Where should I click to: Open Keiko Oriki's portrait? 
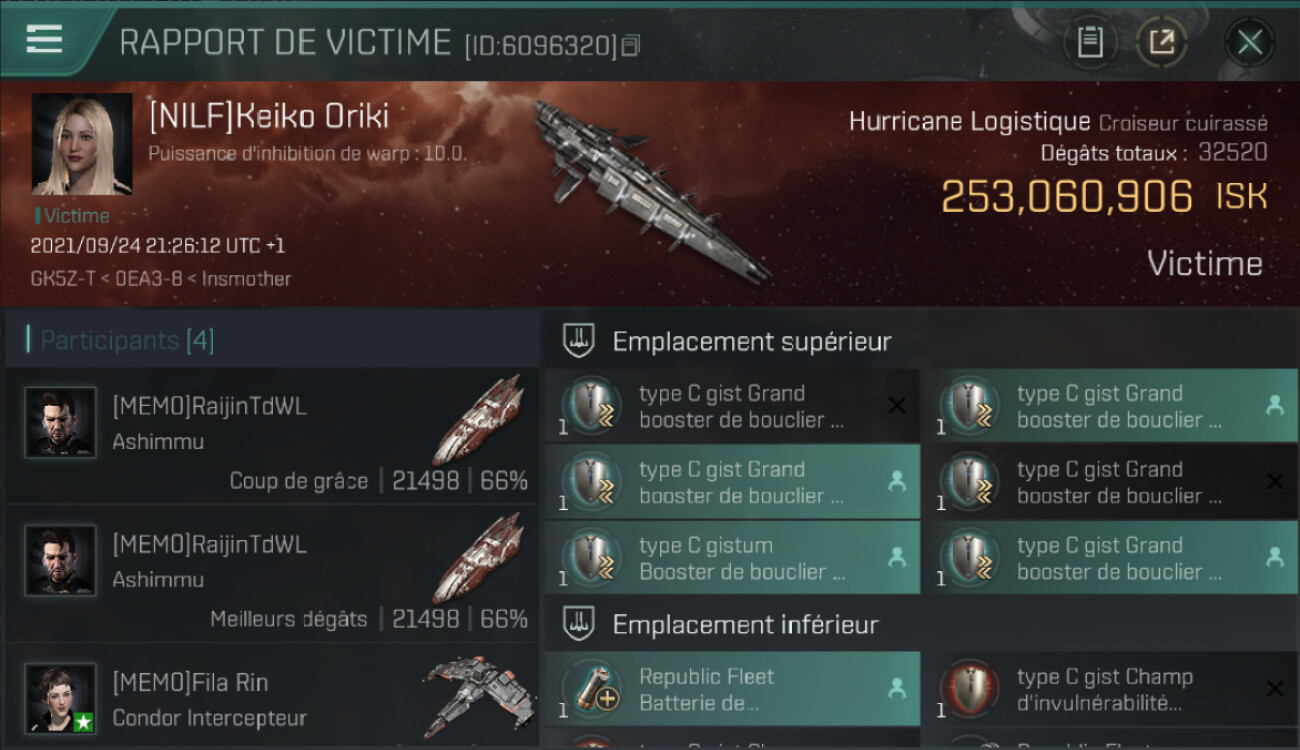pos(82,144)
